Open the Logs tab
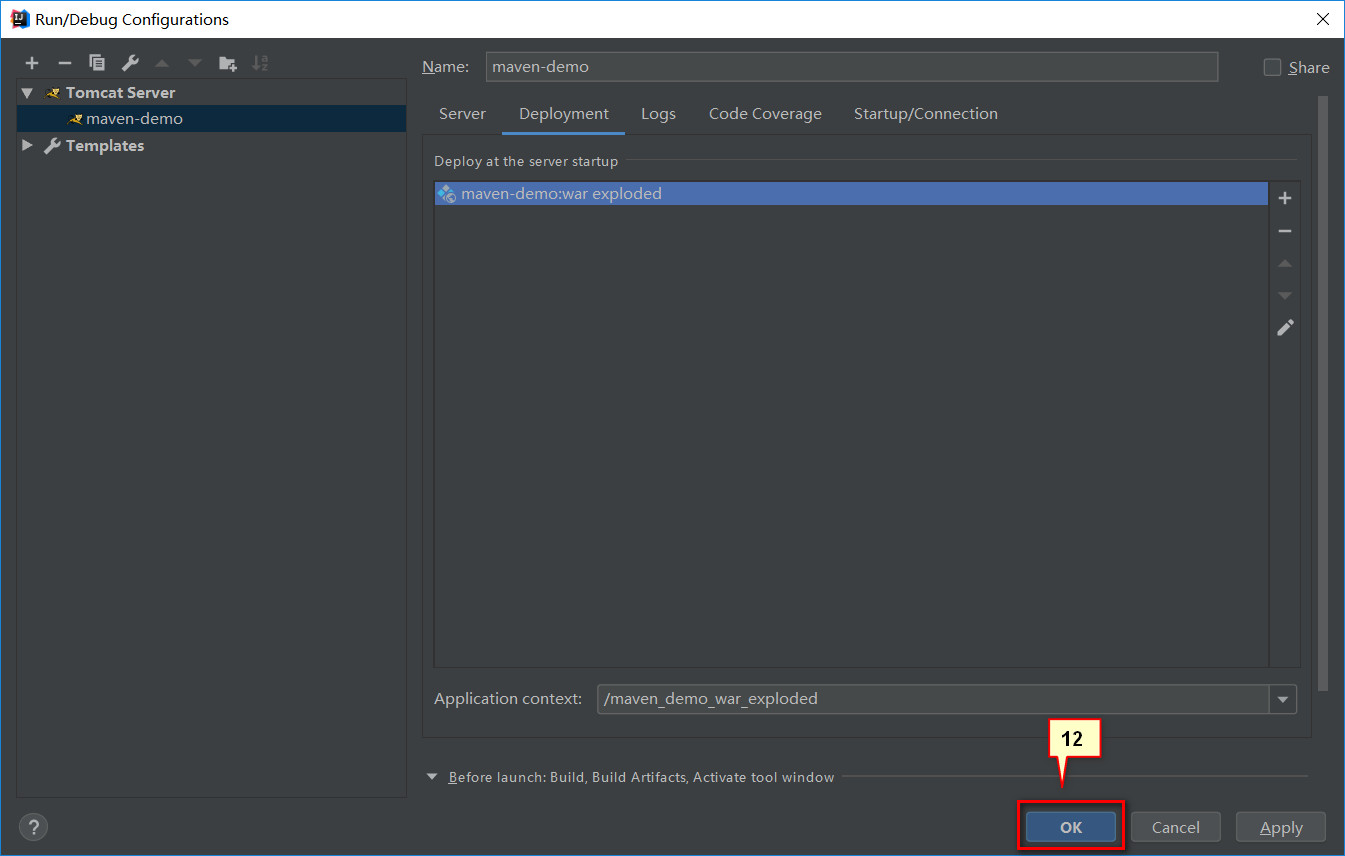1345x856 pixels. [658, 114]
